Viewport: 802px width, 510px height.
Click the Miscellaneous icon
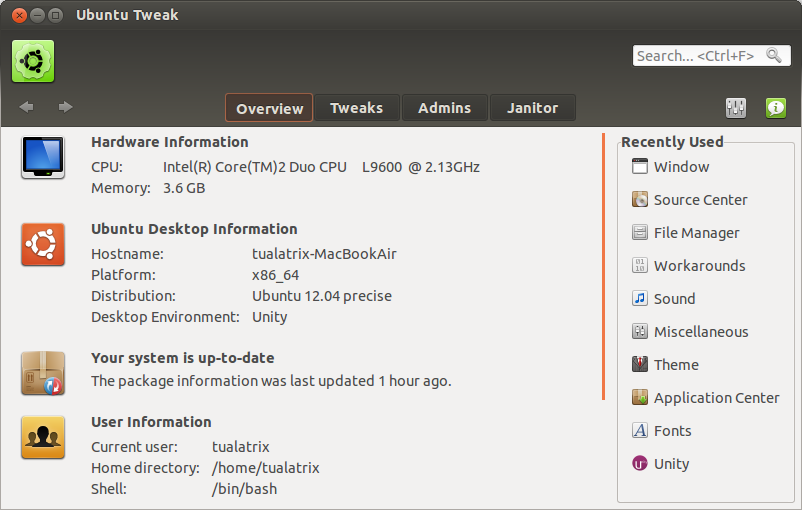pyautogui.click(x=640, y=331)
